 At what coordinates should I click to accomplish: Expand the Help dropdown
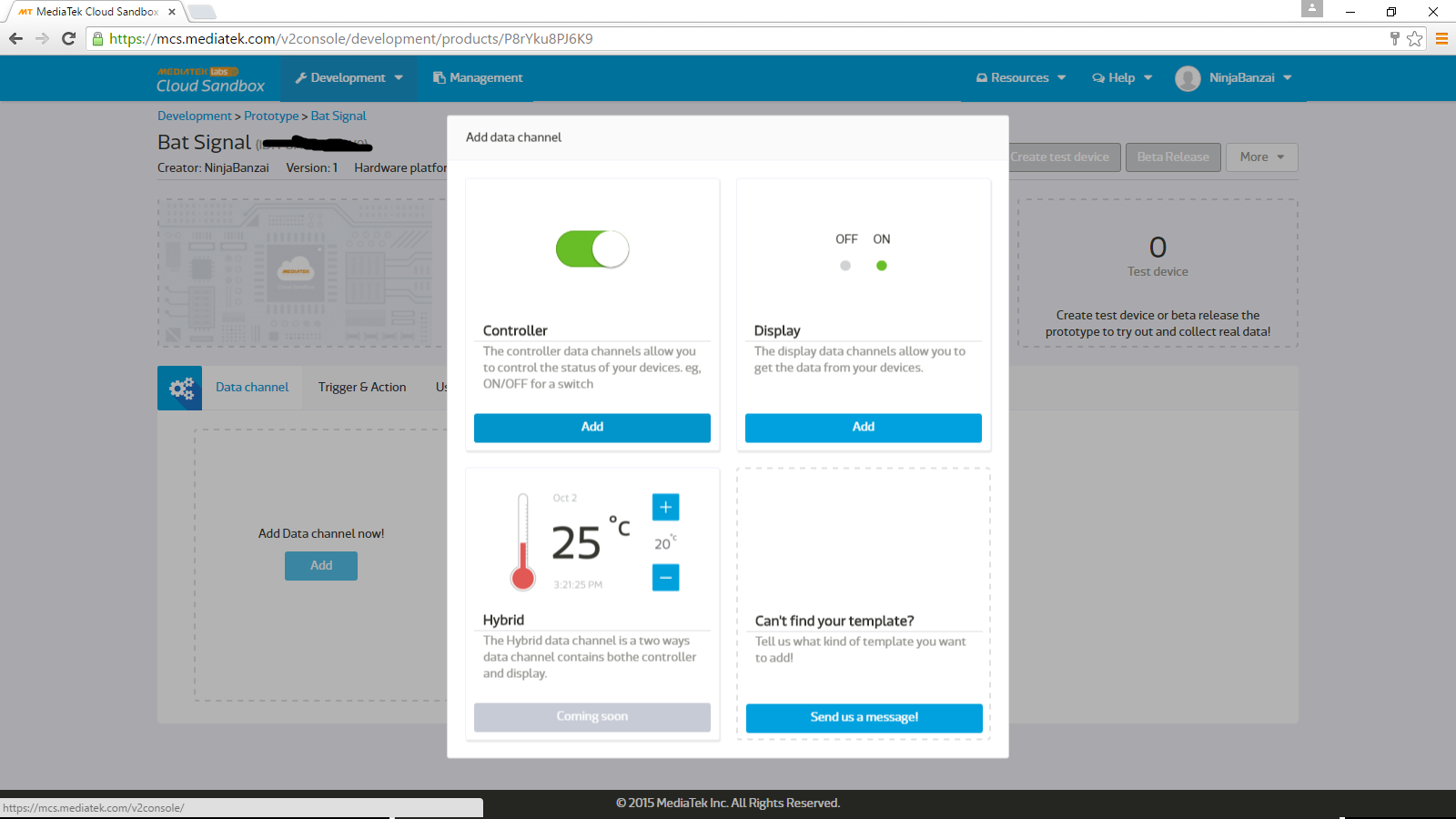(x=1122, y=78)
